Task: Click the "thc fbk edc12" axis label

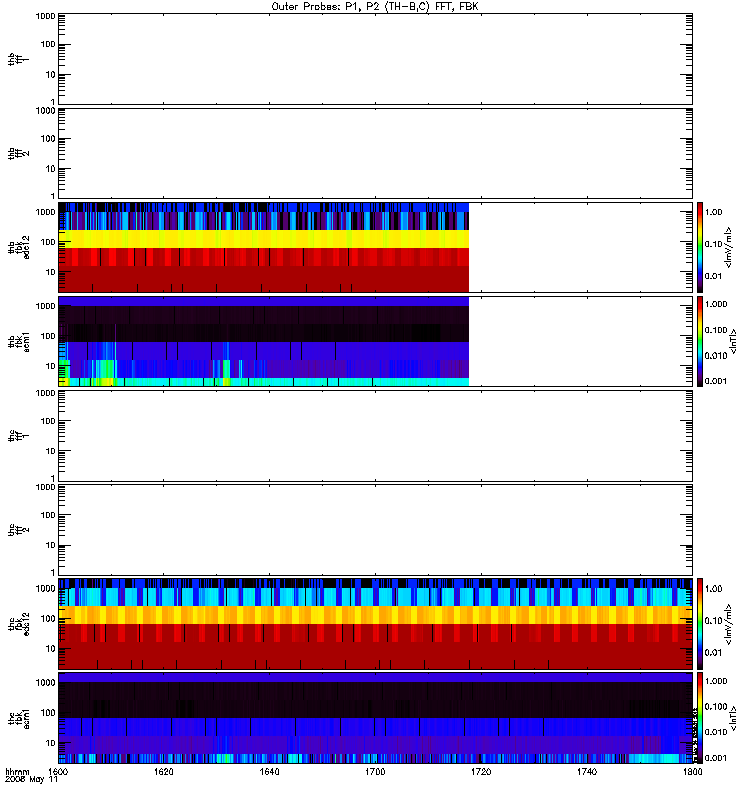Action: tap(19, 624)
